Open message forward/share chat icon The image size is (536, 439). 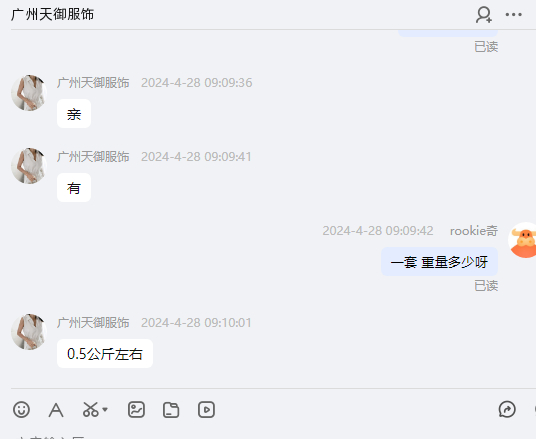[x=507, y=409]
